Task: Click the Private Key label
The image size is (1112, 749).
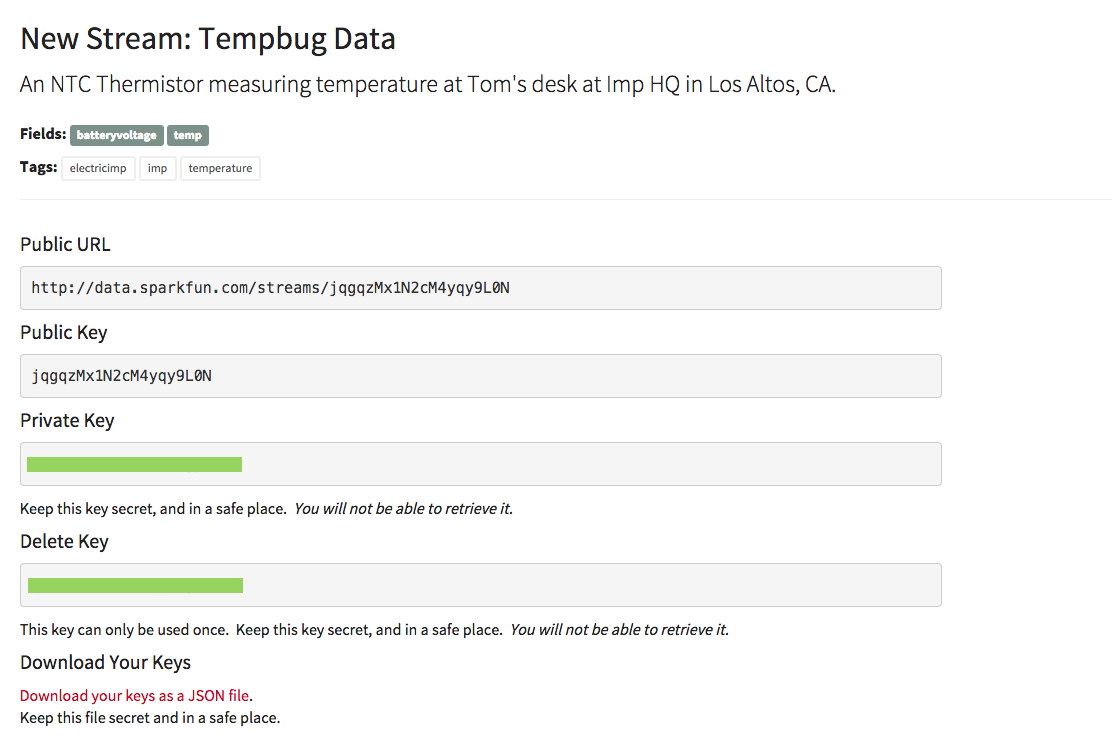Action: (67, 420)
